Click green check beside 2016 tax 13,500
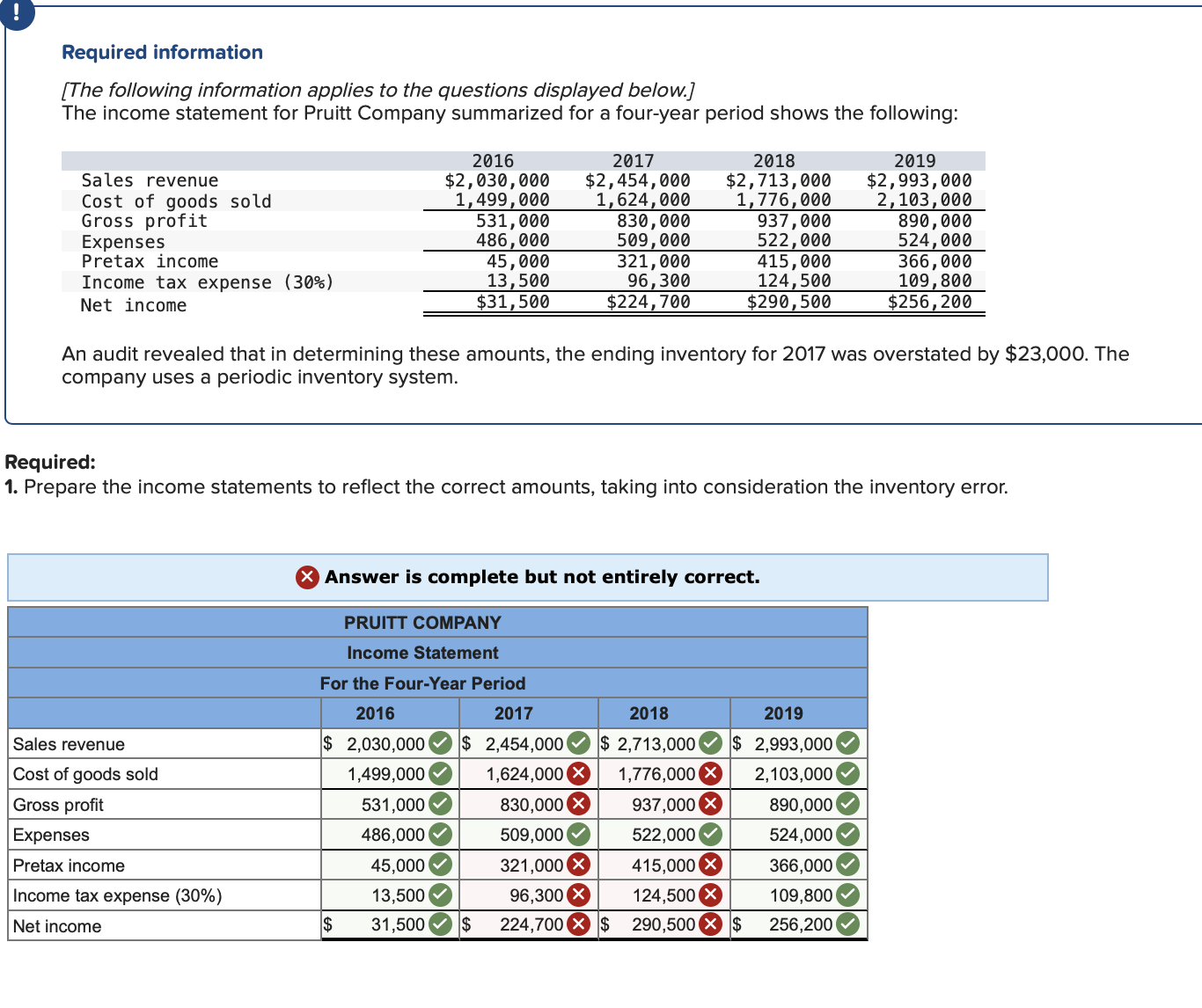The height and width of the screenshot is (1008, 1202). [441, 895]
